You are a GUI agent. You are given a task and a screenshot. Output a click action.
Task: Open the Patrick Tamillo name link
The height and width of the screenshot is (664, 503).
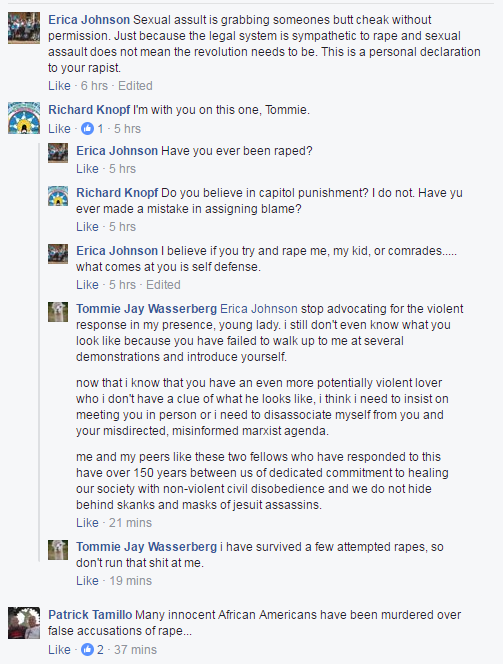pyautogui.click(x=90, y=614)
